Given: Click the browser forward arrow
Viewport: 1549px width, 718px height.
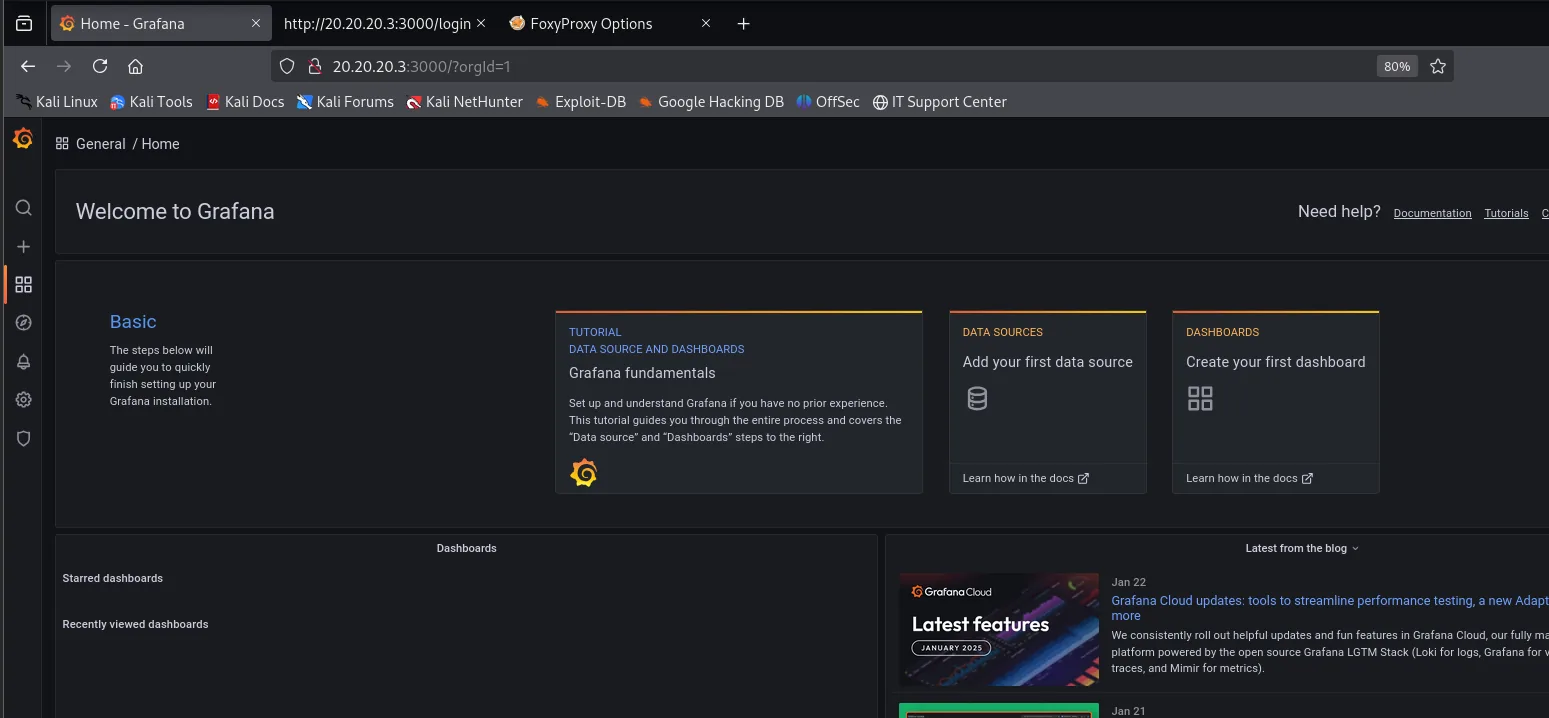Looking at the screenshot, I should [64, 66].
